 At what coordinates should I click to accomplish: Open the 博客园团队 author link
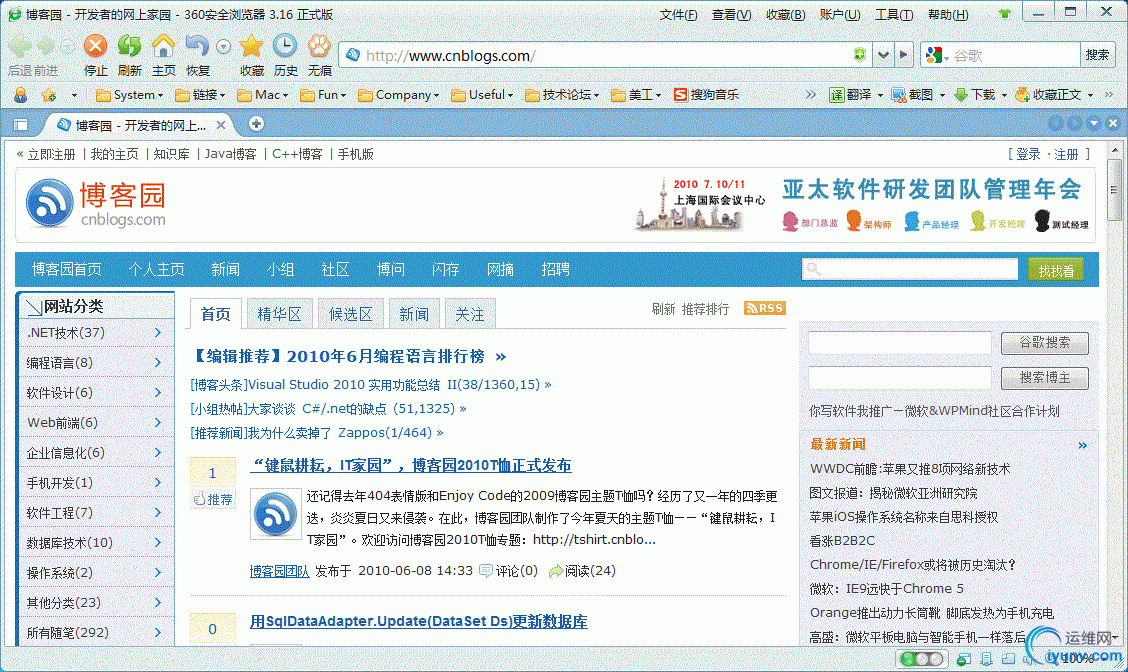[279, 571]
